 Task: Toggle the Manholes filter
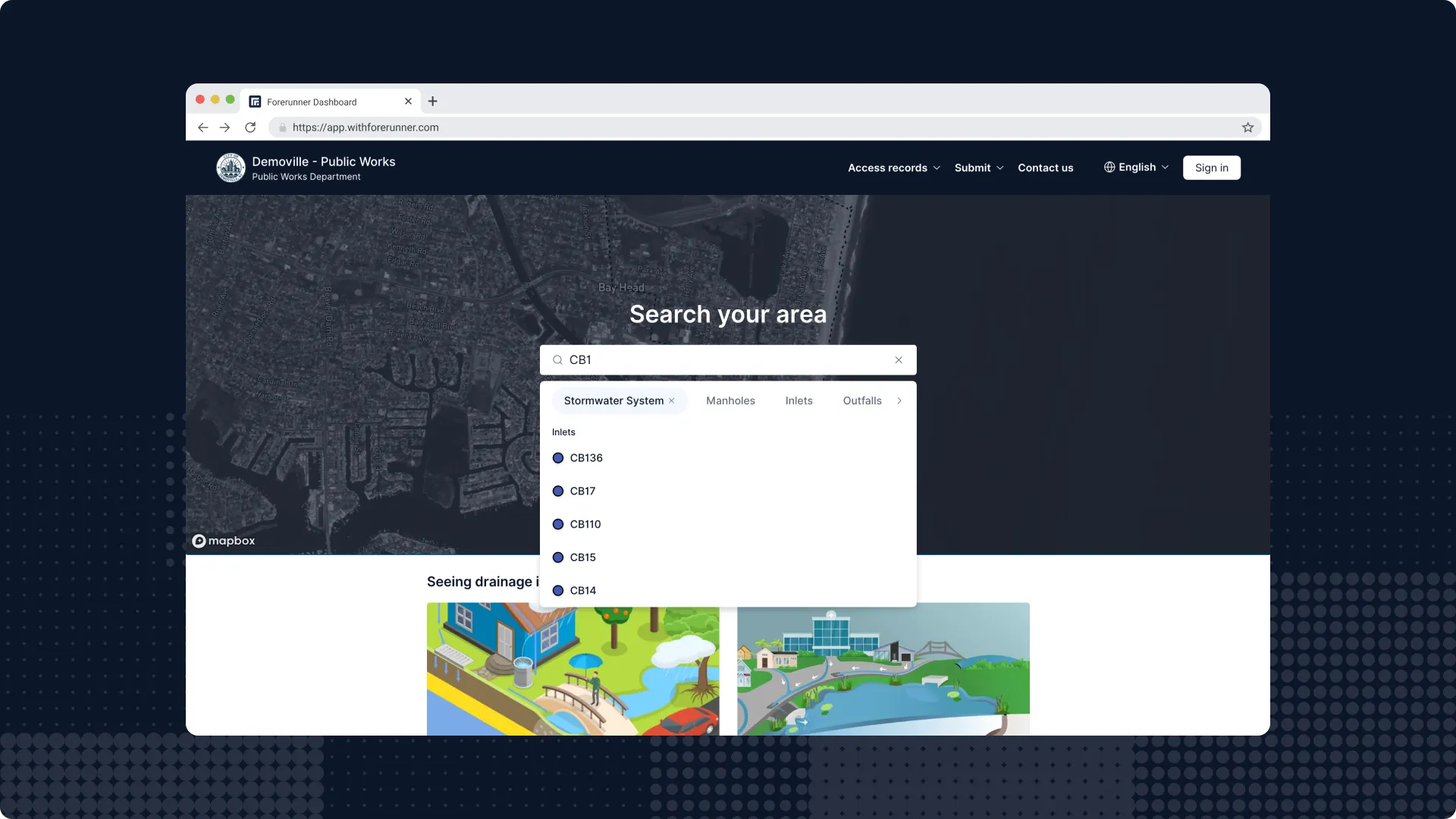pos(730,401)
